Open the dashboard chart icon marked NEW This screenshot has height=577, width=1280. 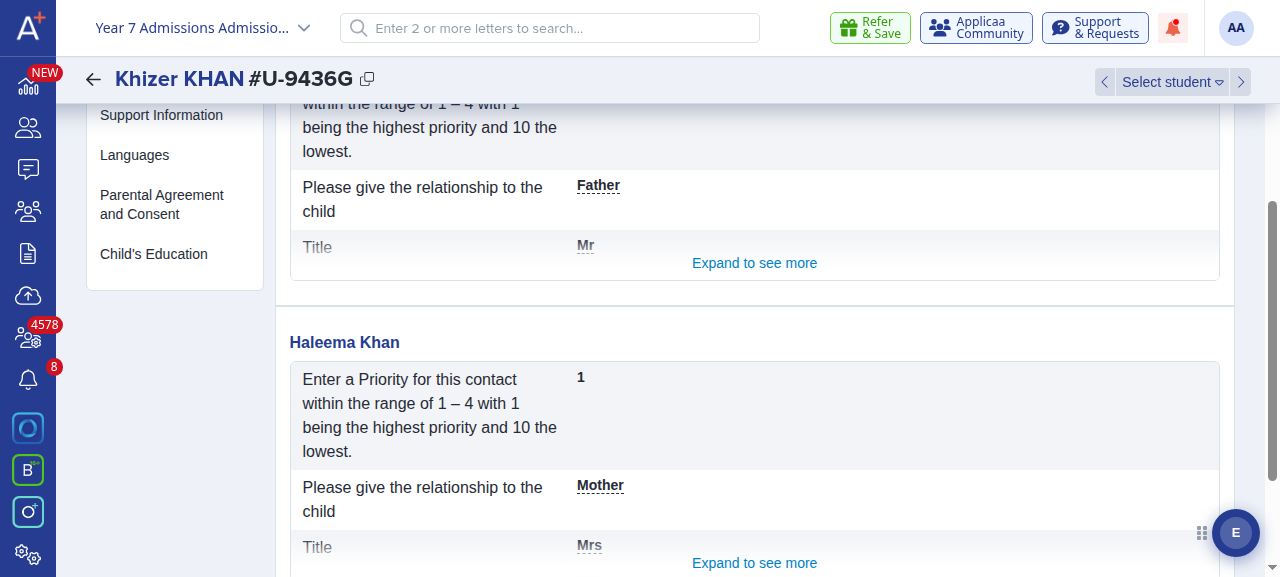pos(28,86)
